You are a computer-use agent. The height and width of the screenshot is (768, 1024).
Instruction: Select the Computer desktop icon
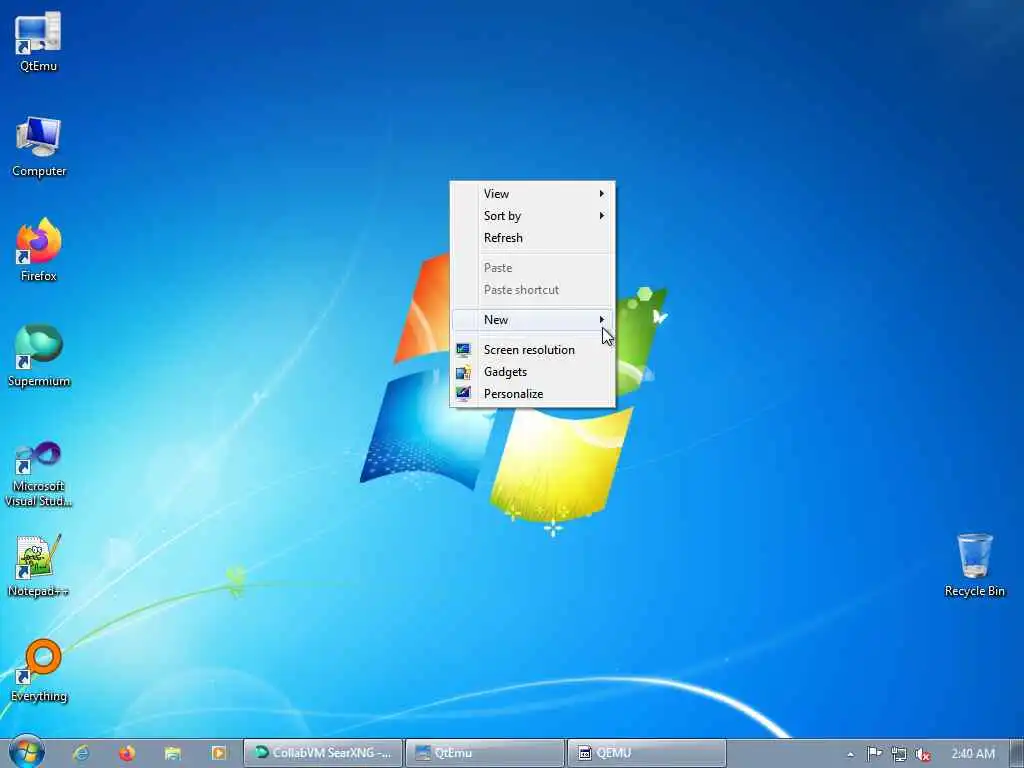(39, 146)
